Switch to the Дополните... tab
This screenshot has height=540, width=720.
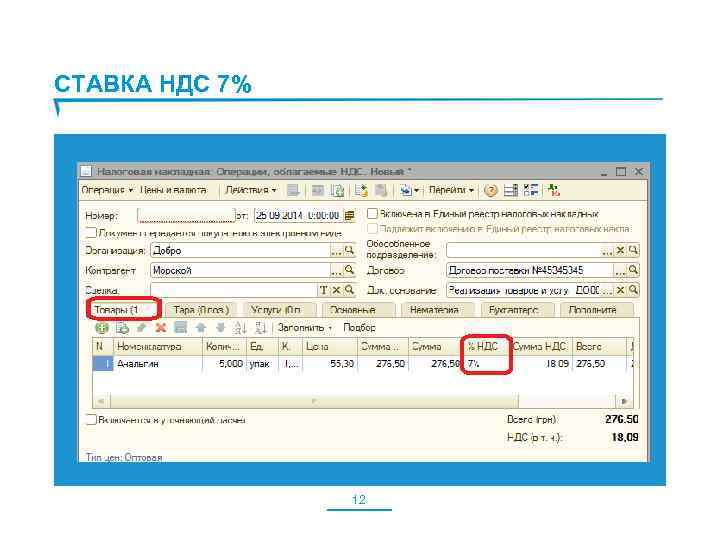point(596,310)
